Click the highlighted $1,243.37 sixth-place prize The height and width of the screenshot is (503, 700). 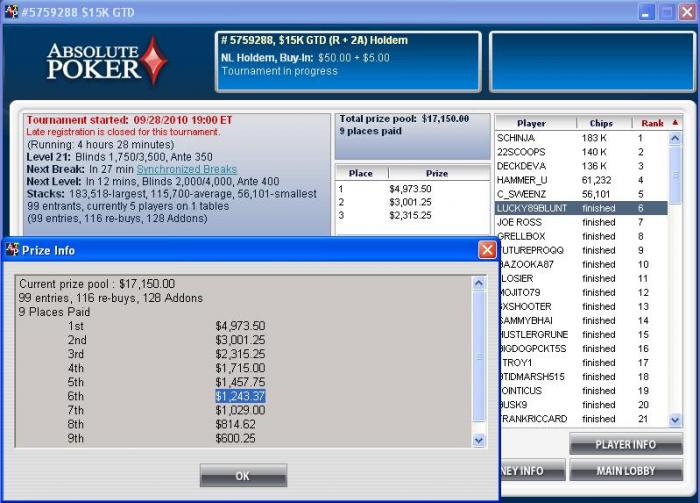click(x=240, y=396)
